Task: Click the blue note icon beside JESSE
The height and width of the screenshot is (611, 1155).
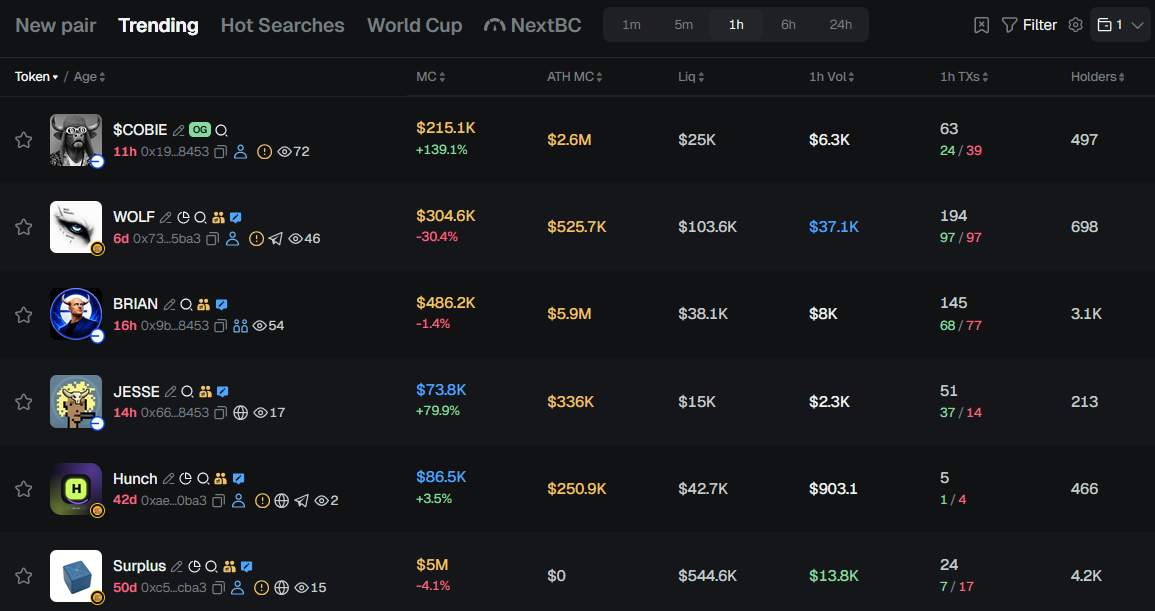Action: click(222, 391)
